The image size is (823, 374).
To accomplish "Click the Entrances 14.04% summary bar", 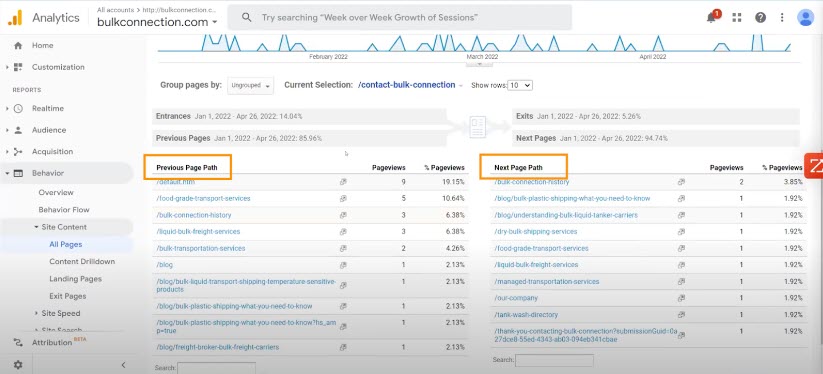I will point(299,116).
